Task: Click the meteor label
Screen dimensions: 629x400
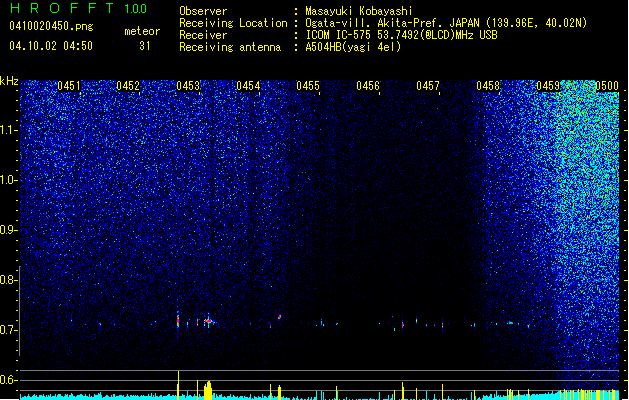Action: click(142, 31)
